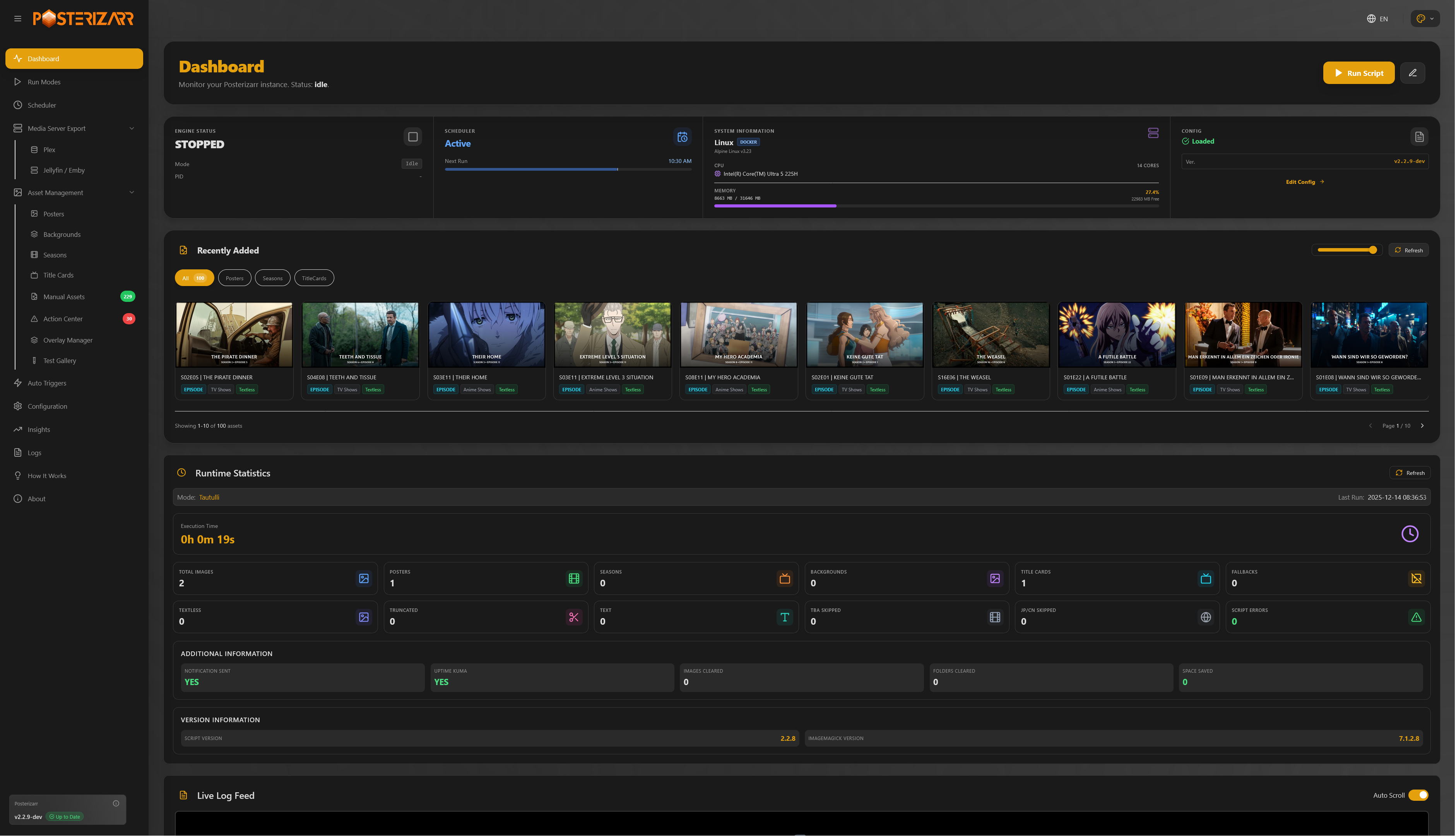Screen dimensions: 1456x836
Task: Click the info icon in Posterizarr version box
Action: click(116, 803)
